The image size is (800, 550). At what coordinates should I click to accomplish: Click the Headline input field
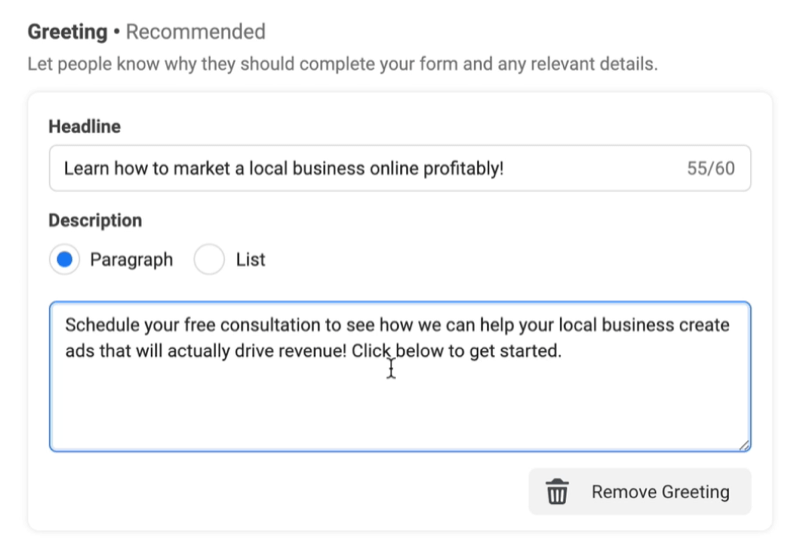[x=400, y=168]
